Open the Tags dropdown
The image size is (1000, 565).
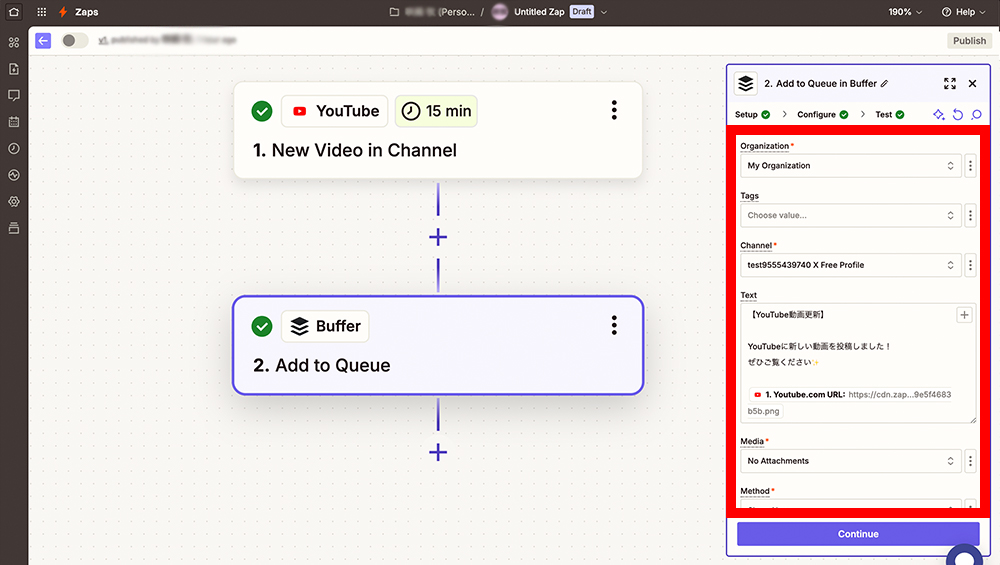click(x=850, y=216)
